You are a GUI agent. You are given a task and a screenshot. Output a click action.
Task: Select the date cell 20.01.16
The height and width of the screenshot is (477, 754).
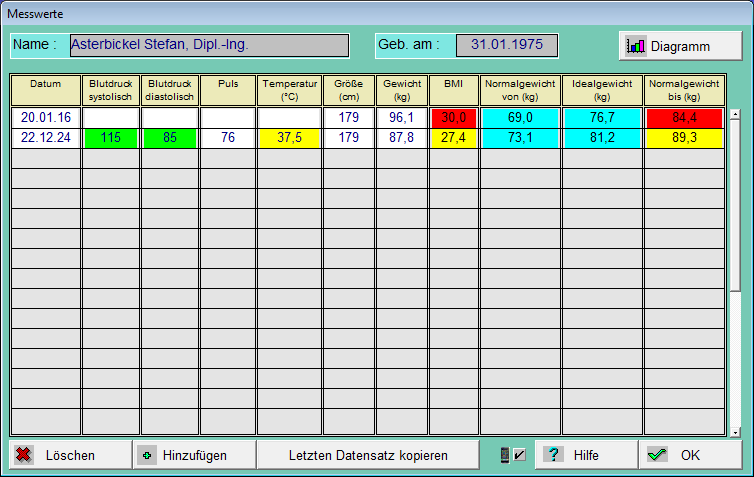45,118
